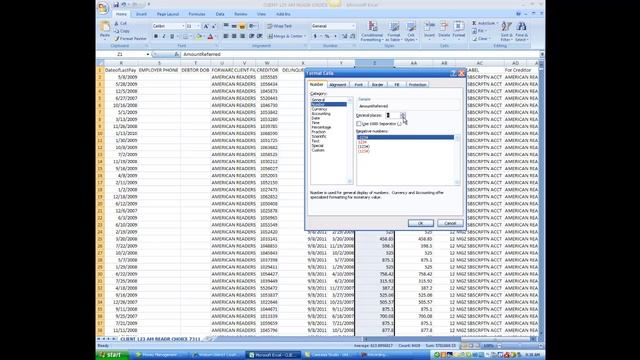The height and width of the screenshot is (360, 640).
Task: Open the Office button menu
Action: 103,7
